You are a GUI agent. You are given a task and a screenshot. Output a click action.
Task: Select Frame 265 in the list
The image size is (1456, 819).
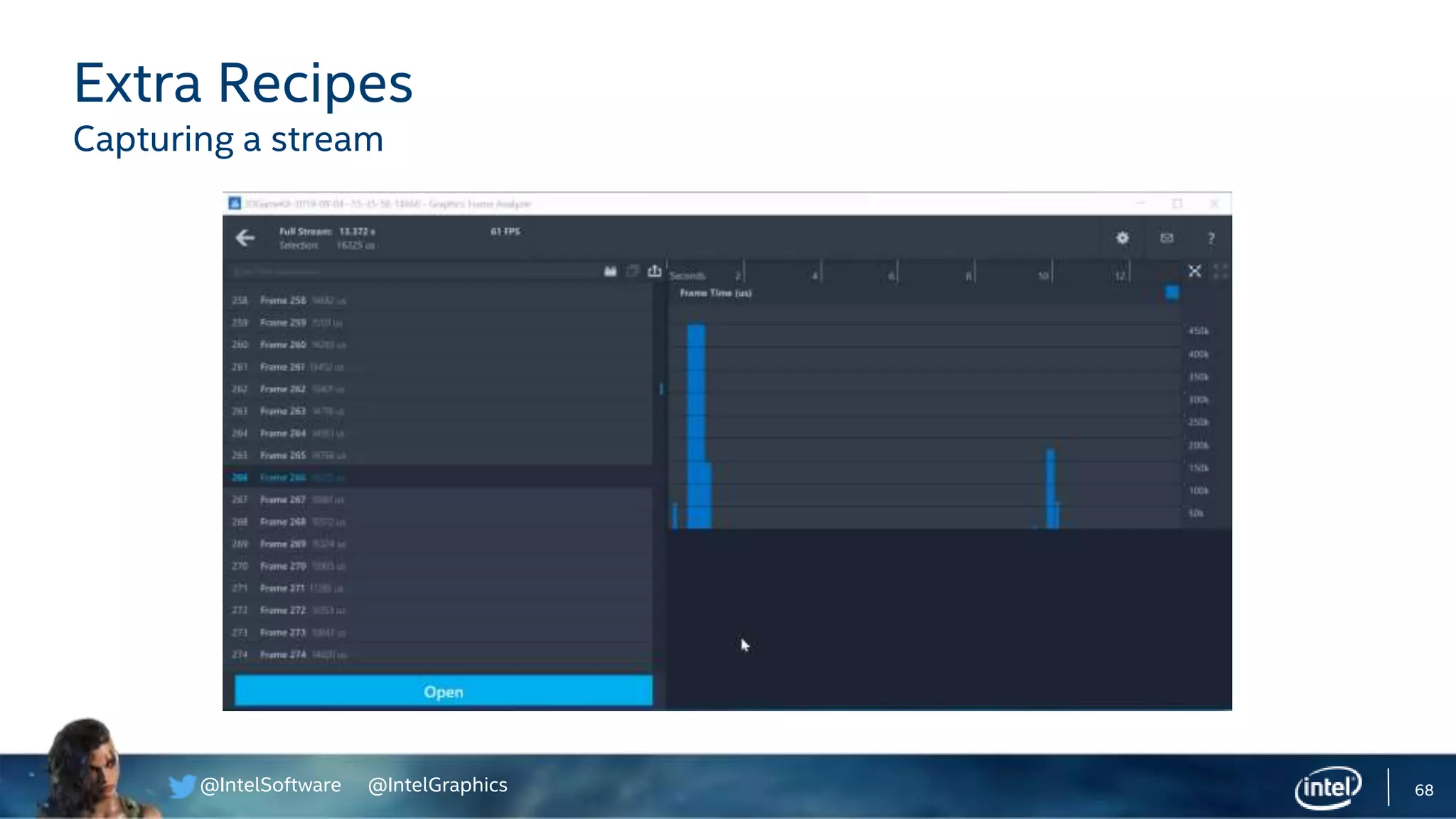(438, 455)
